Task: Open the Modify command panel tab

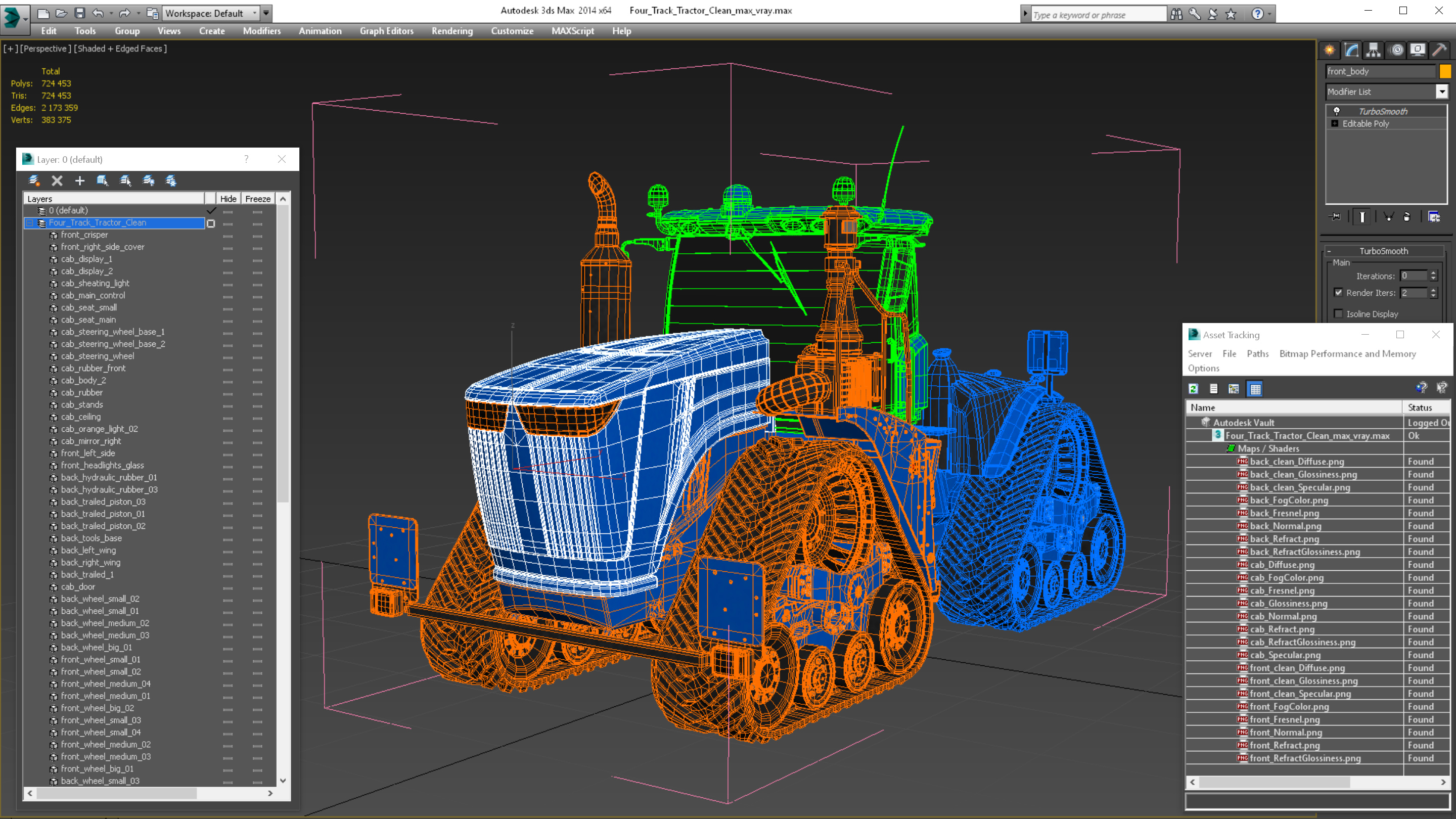Action: click(1351, 51)
